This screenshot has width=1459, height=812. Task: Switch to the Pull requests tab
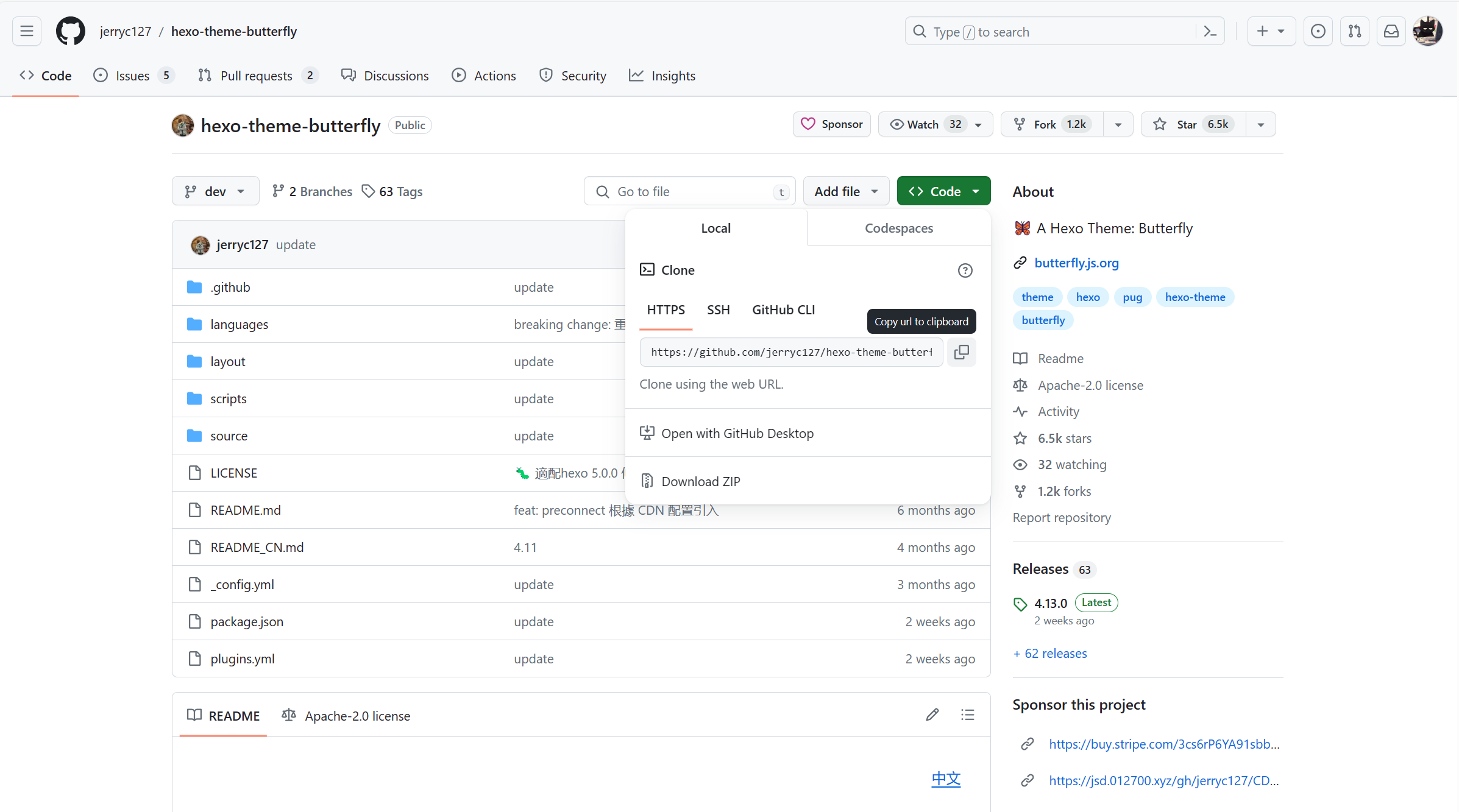(x=258, y=76)
